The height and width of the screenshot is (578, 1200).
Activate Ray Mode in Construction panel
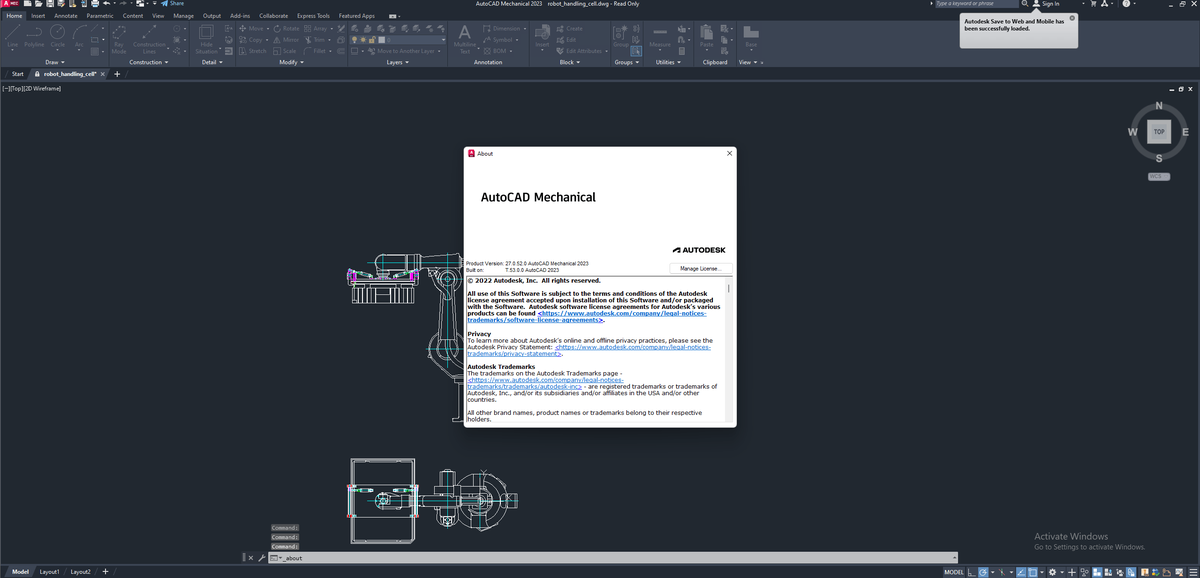119,39
